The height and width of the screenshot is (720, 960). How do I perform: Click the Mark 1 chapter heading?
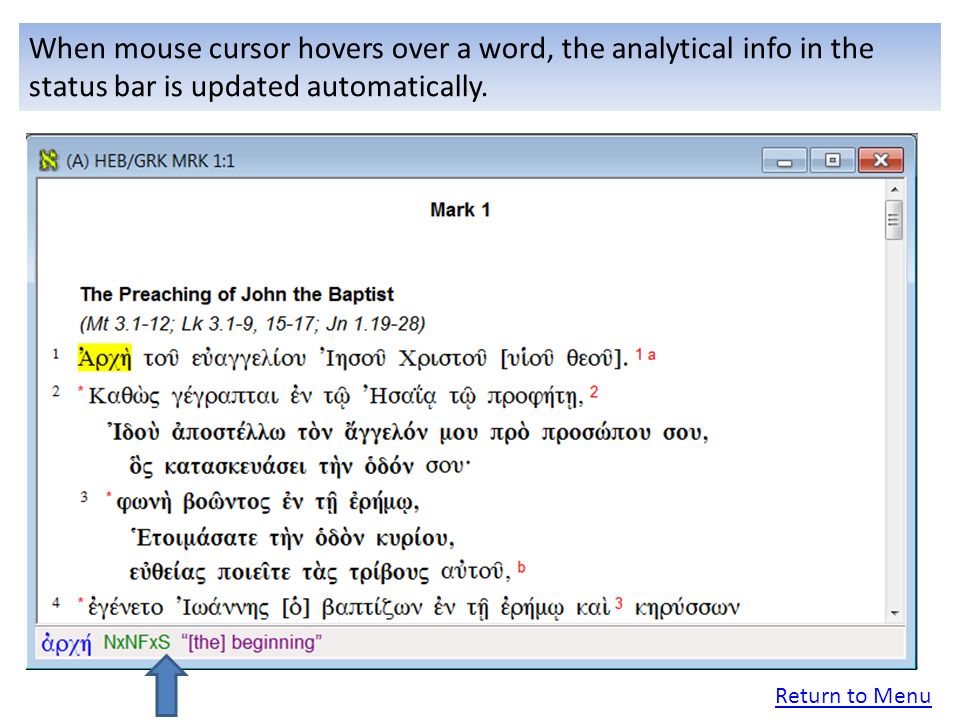460,210
